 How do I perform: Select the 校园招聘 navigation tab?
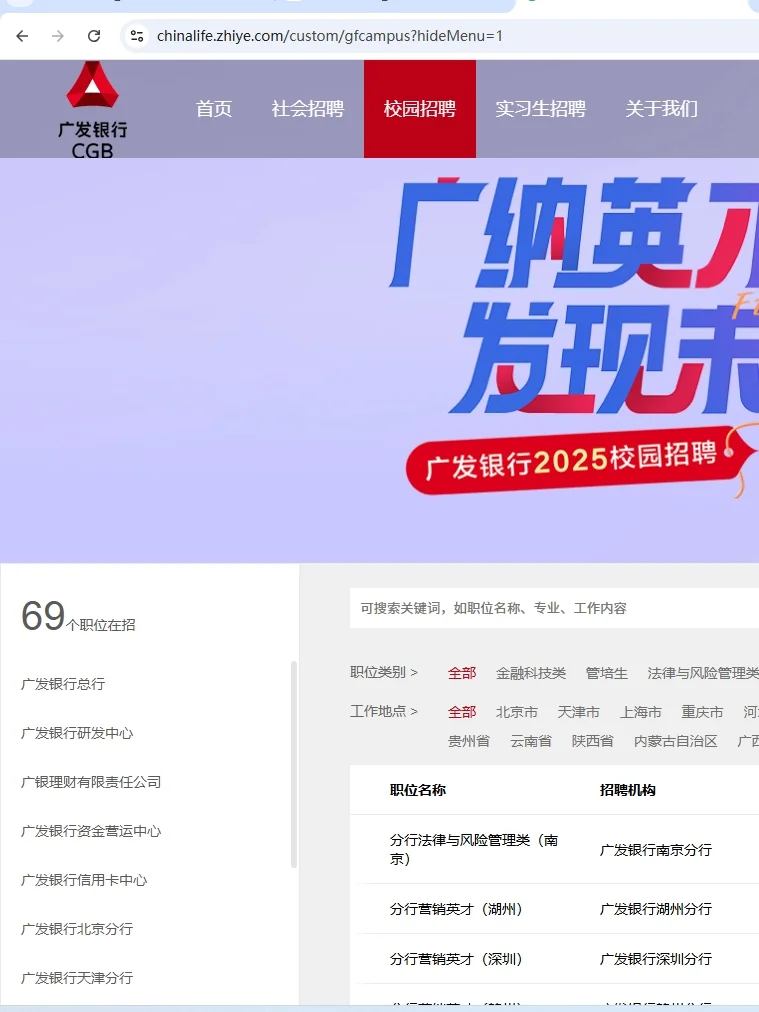(x=420, y=109)
